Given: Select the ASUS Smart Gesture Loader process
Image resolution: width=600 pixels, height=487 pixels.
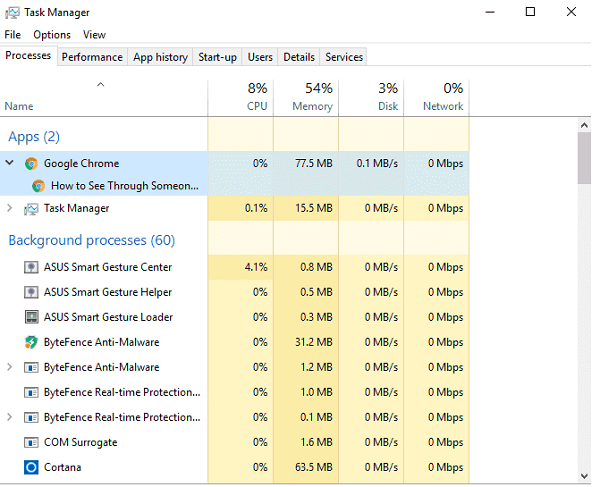Looking at the screenshot, I should [108, 317].
